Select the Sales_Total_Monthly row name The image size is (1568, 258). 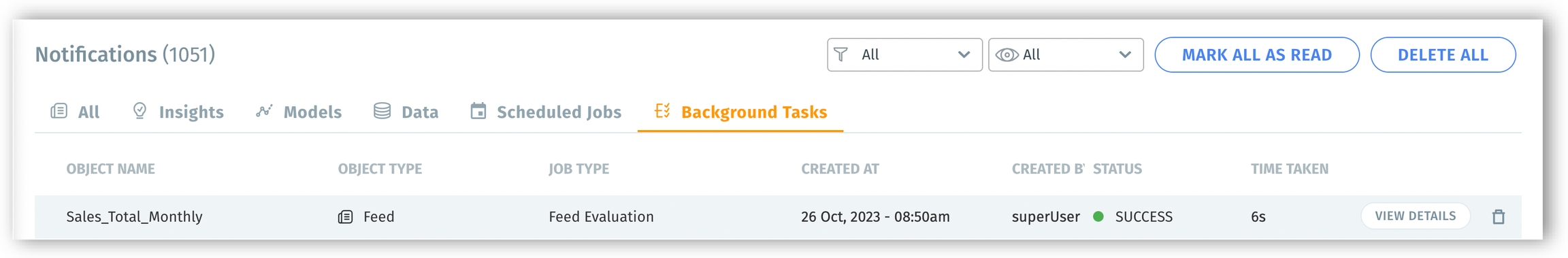click(134, 217)
